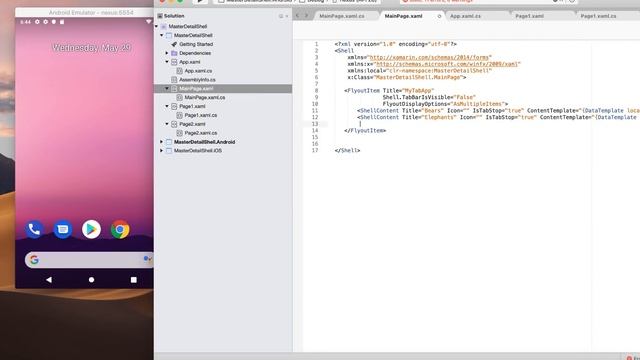Click the Solution pad header icon
640x360 pixels.
160,16
